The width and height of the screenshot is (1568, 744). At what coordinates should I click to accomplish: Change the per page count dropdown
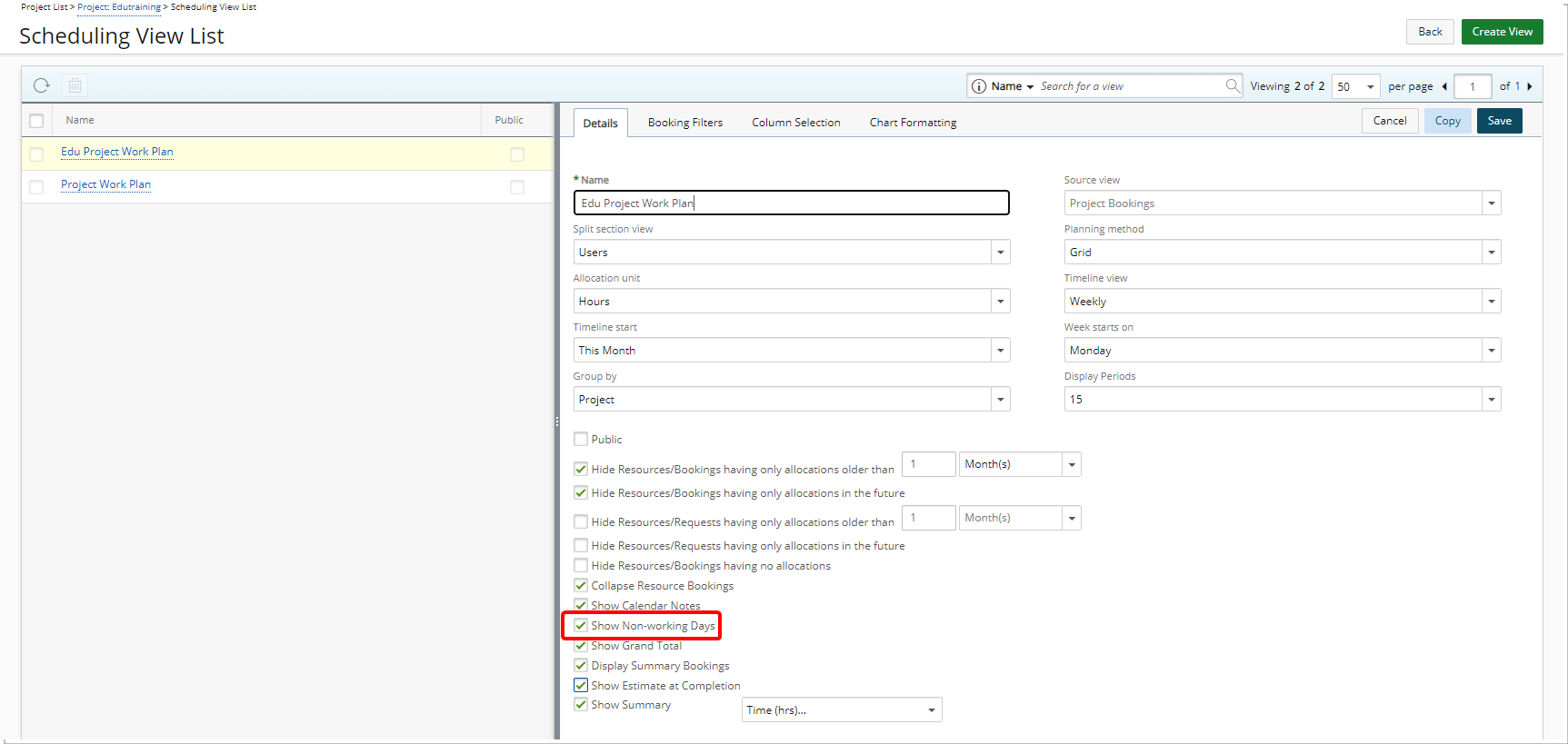pos(1355,86)
